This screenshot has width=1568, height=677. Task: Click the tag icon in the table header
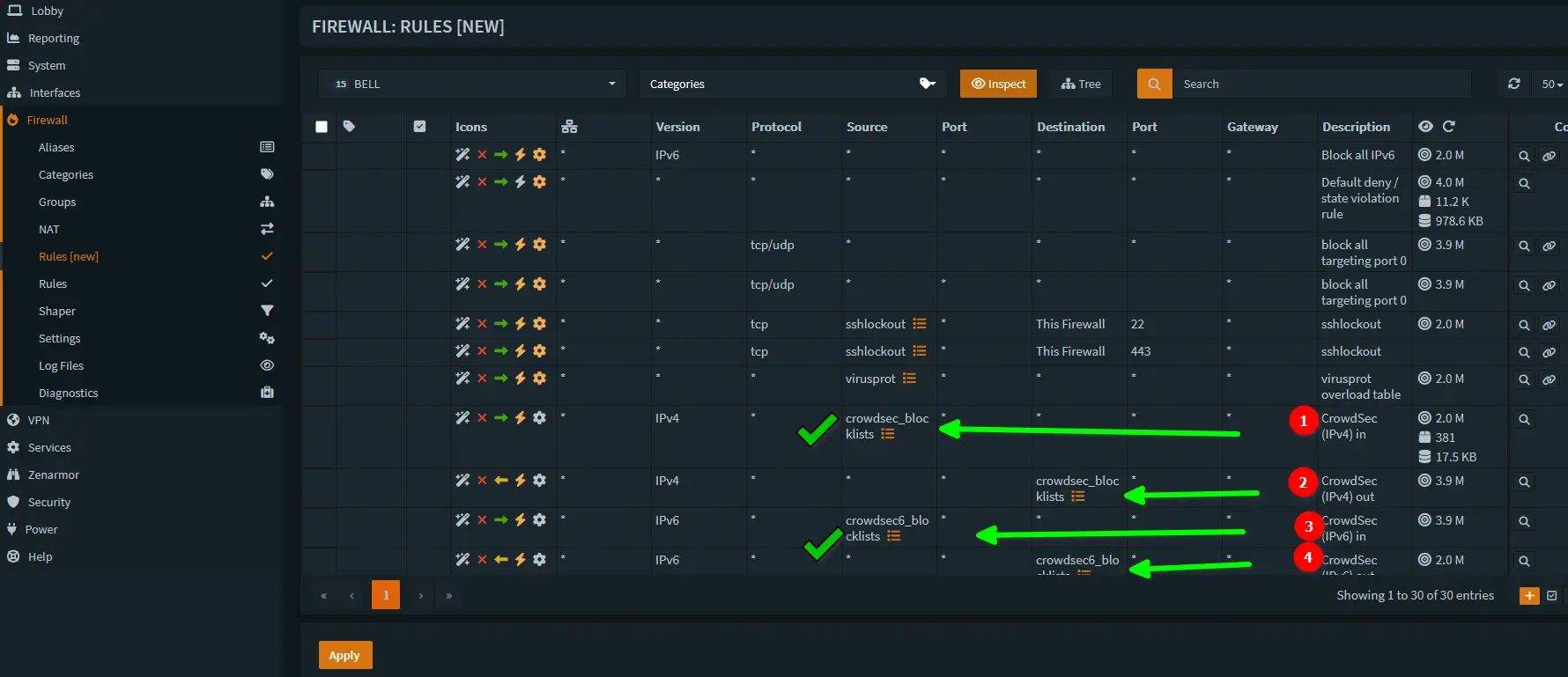349,127
